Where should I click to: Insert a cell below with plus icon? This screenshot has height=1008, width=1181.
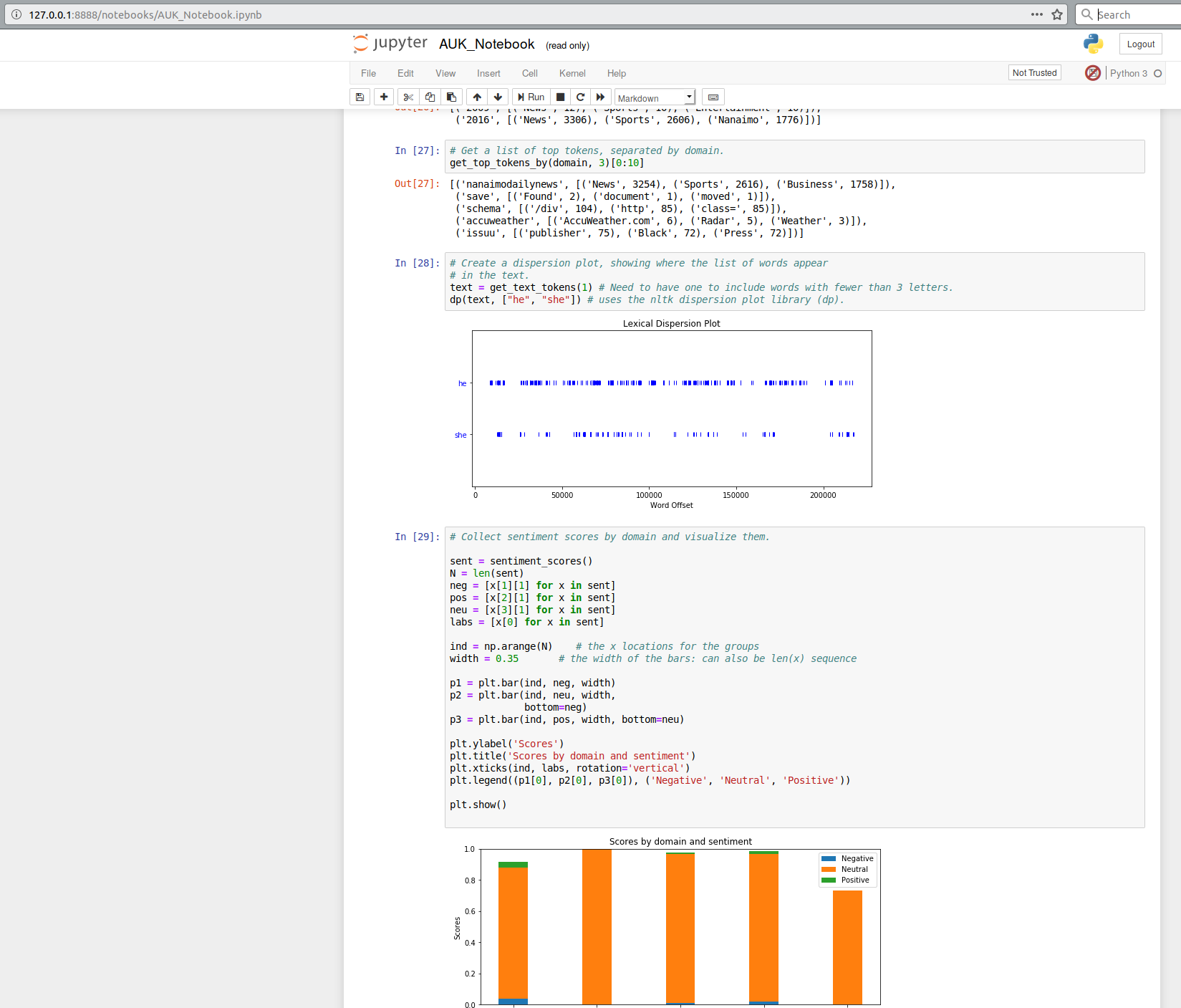click(384, 97)
